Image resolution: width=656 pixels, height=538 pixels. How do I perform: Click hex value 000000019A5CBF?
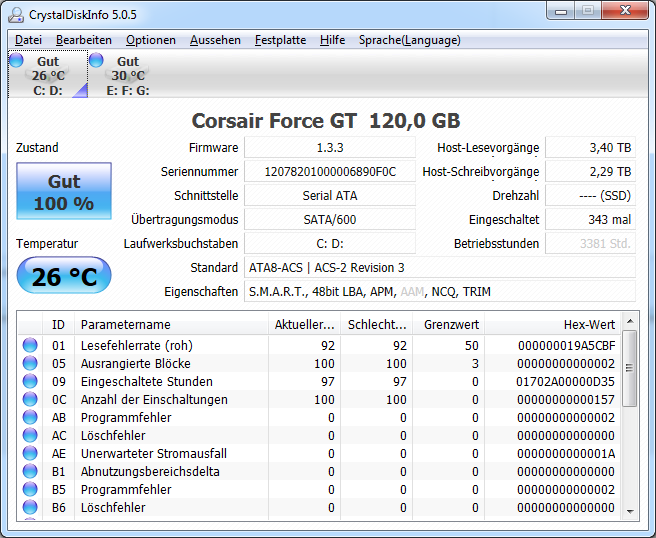pyautogui.click(x=566, y=345)
